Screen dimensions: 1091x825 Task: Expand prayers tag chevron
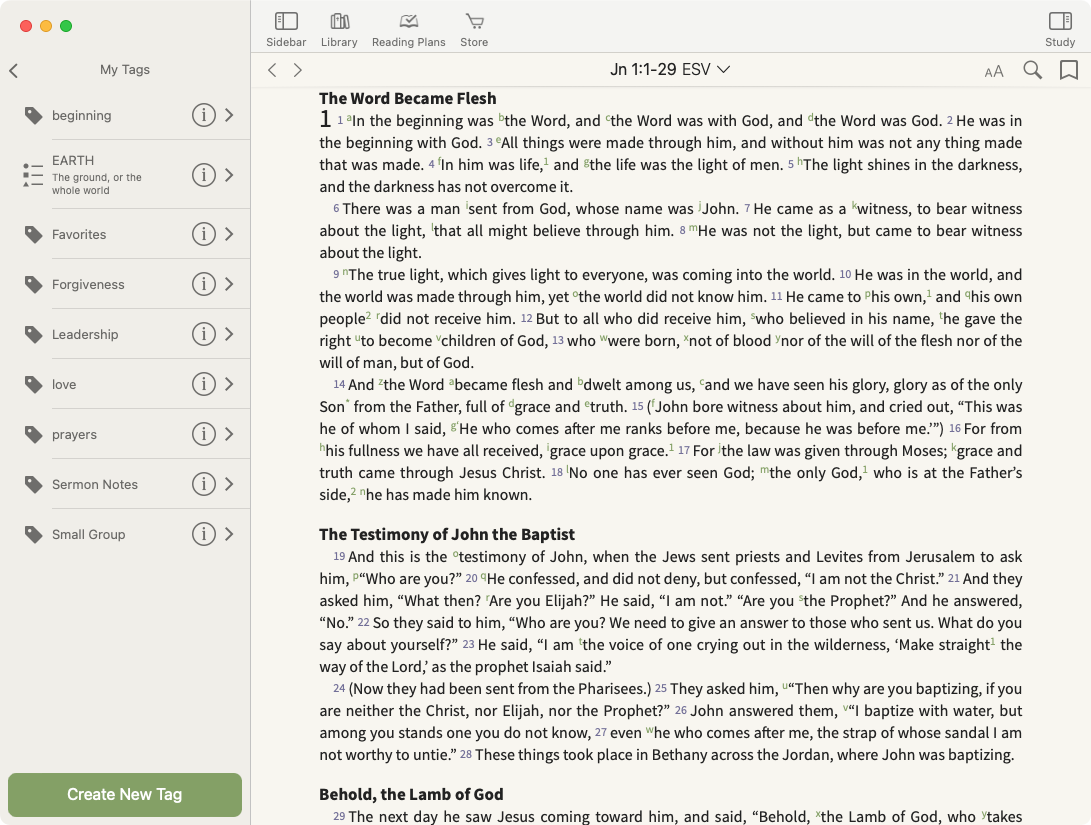pos(230,434)
